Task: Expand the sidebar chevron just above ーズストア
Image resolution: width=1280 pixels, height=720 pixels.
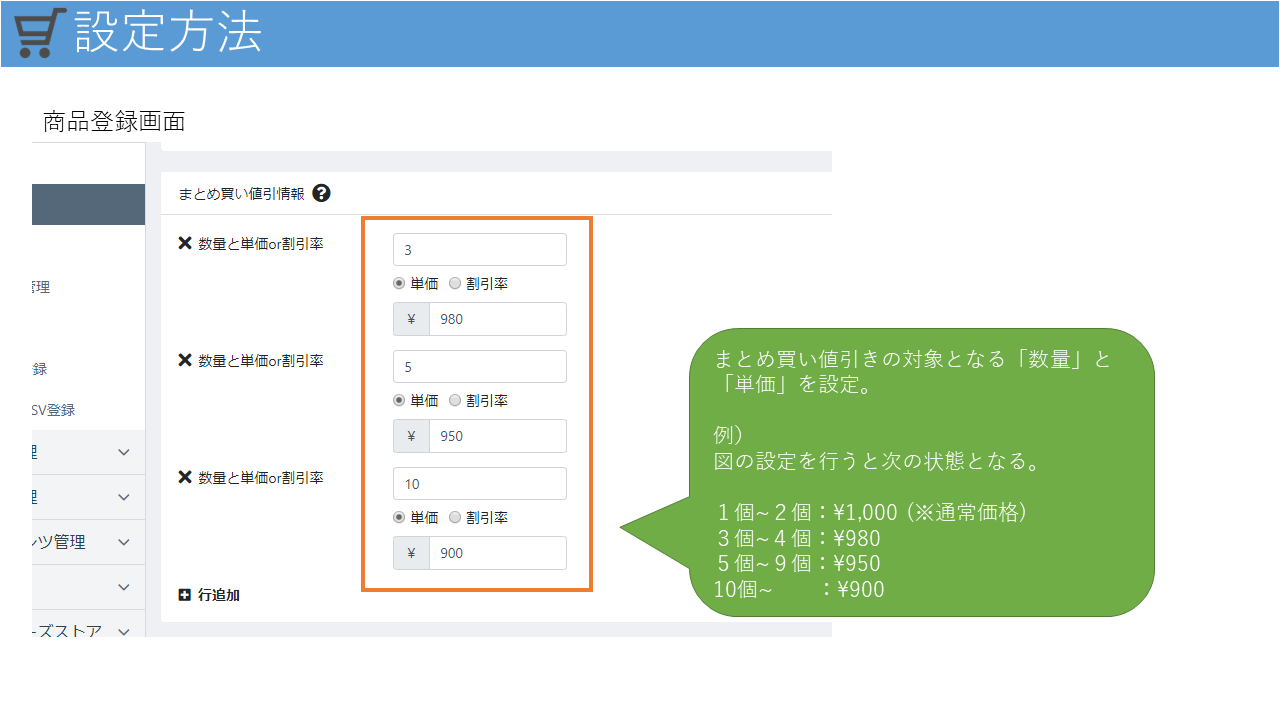Action: [123, 587]
